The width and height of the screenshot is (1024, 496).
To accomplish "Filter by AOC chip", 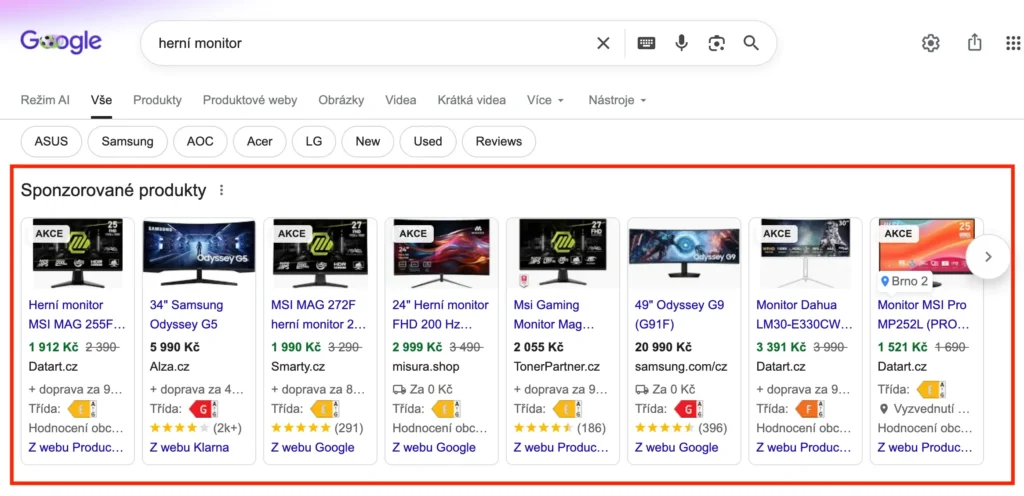I will tap(200, 142).
